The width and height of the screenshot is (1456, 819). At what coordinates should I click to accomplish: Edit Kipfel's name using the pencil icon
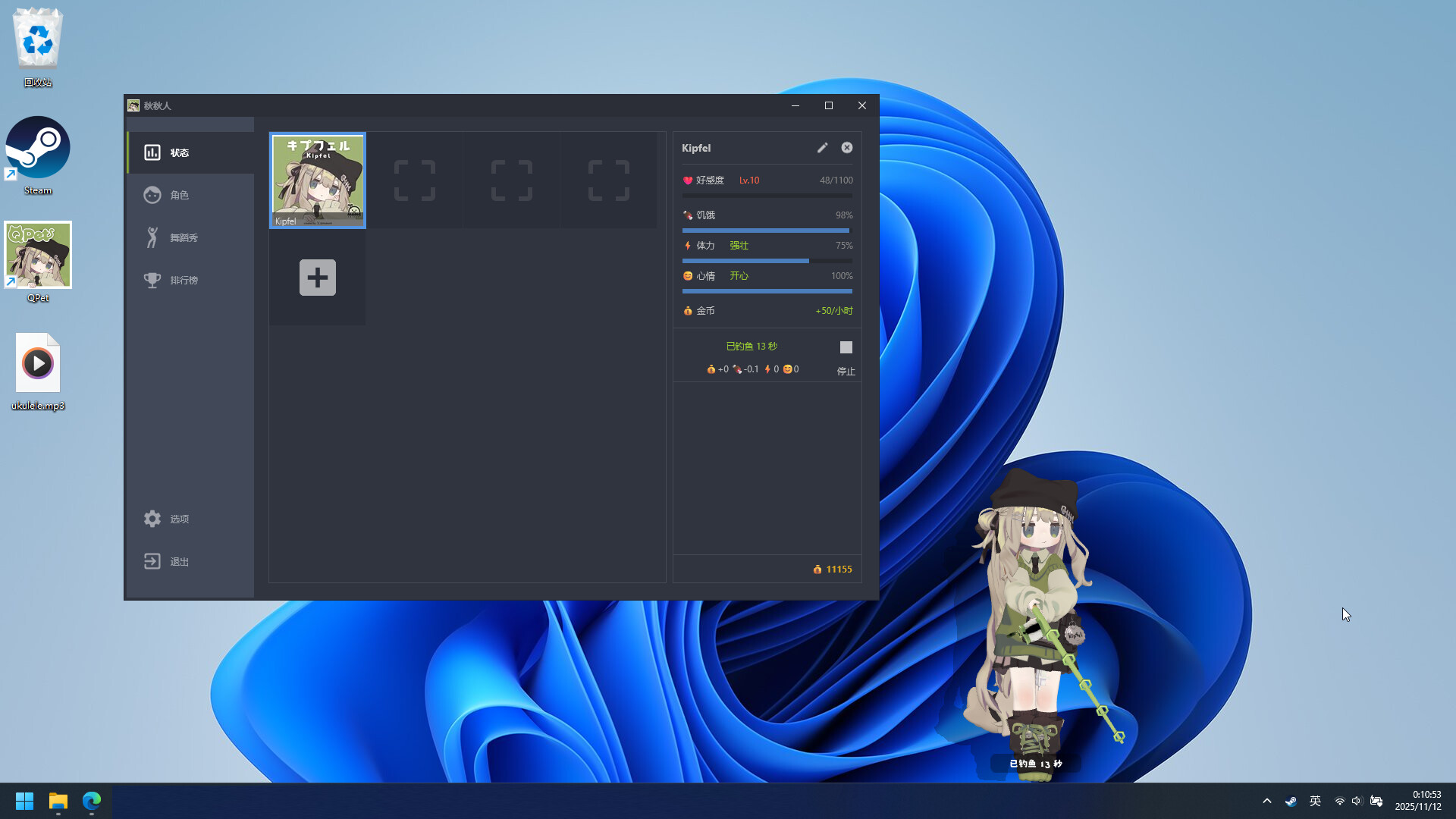[822, 147]
